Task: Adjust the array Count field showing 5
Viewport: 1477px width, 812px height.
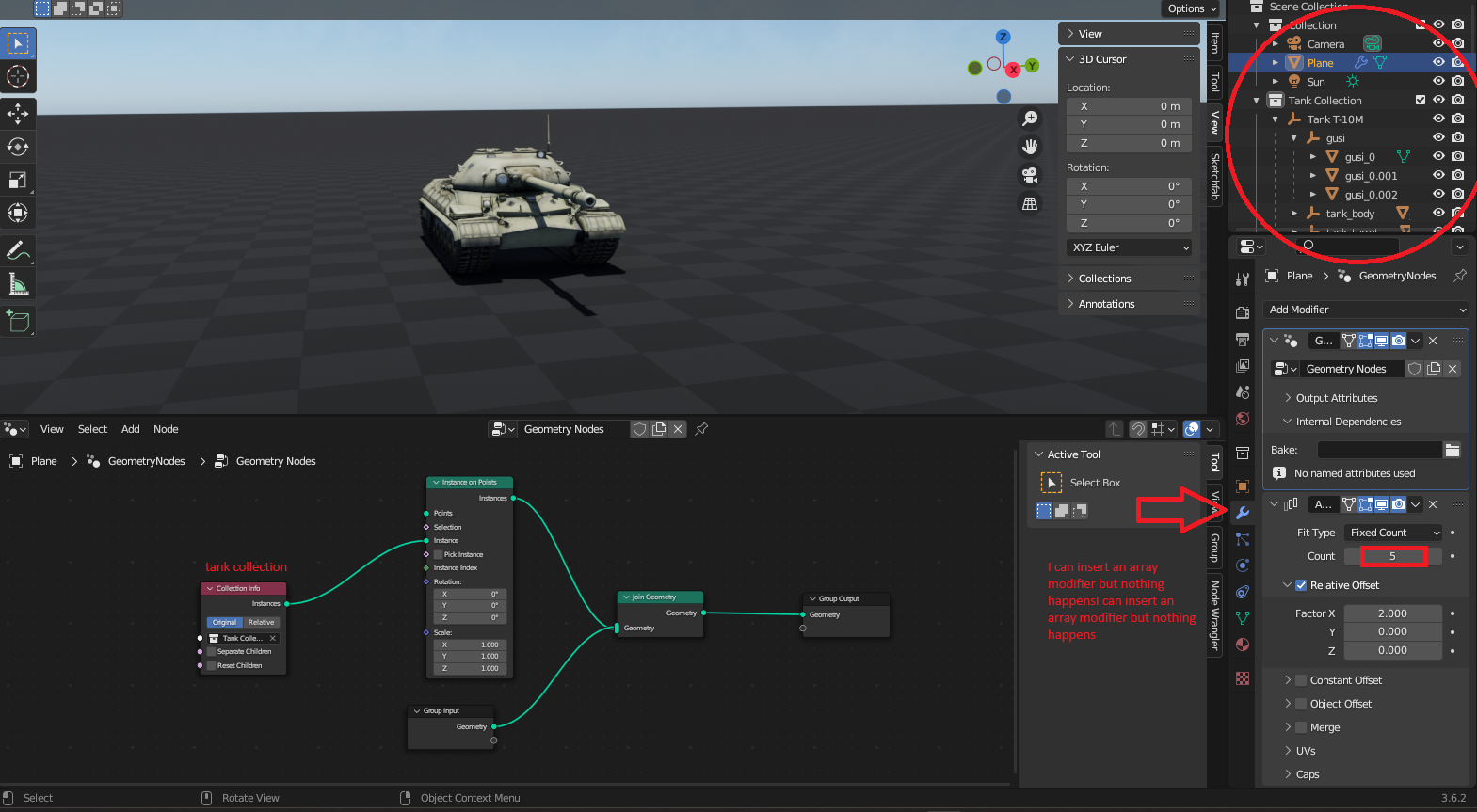Action: pyautogui.click(x=1393, y=556)
